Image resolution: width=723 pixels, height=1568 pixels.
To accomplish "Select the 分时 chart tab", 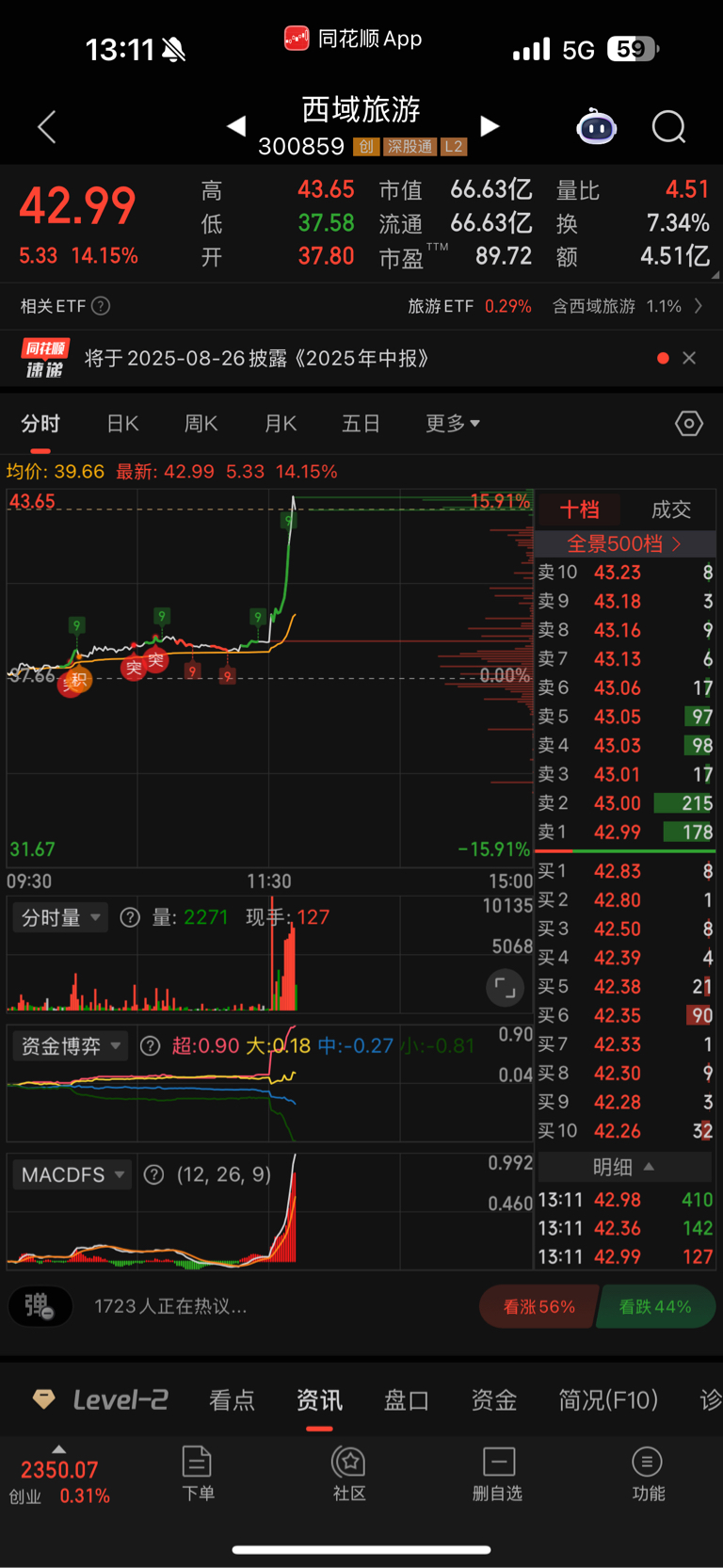I will pyautogui.click(x=40, y=424).
